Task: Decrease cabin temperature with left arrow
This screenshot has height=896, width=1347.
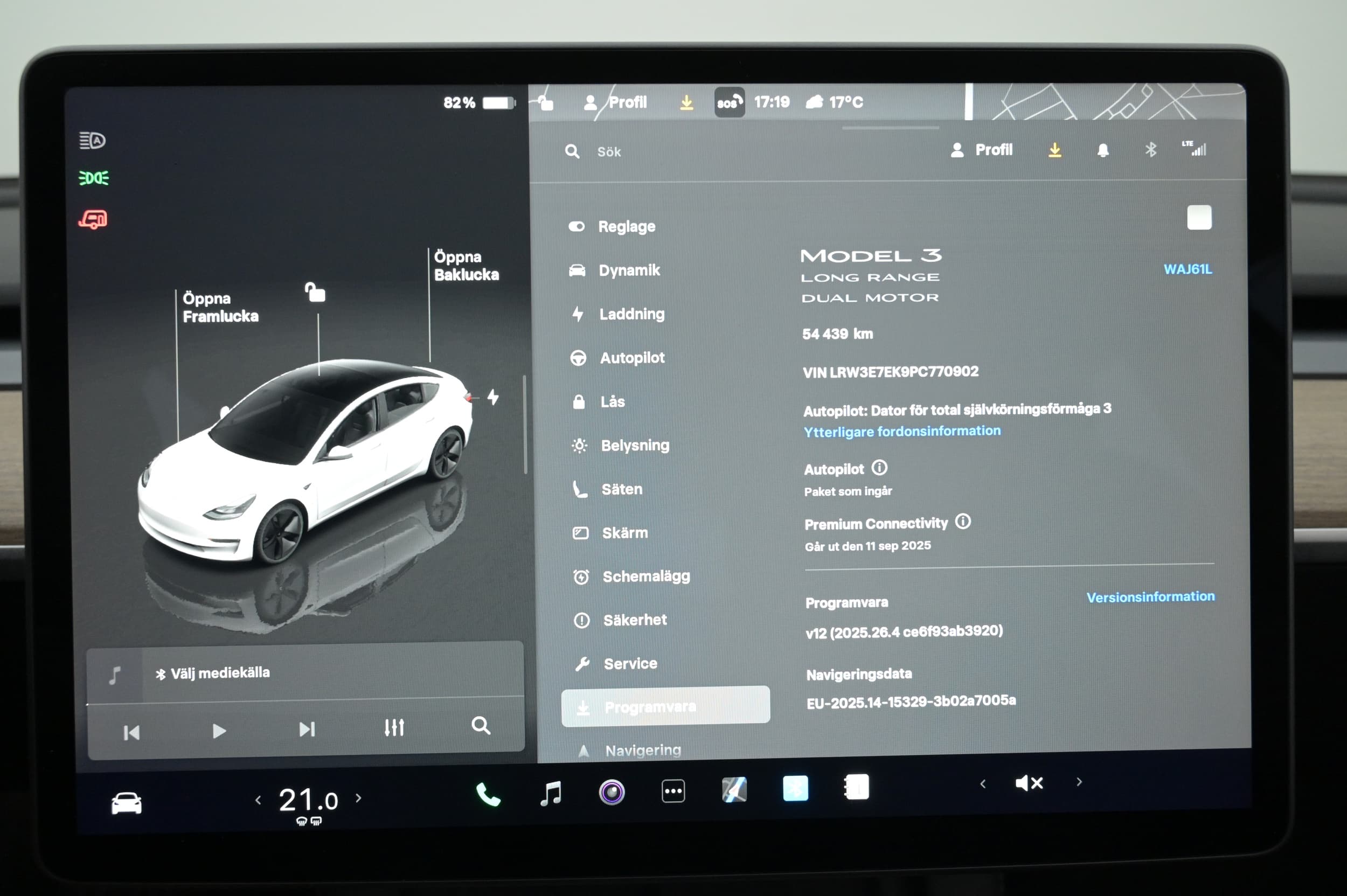Action: click(x=258, y=801)
